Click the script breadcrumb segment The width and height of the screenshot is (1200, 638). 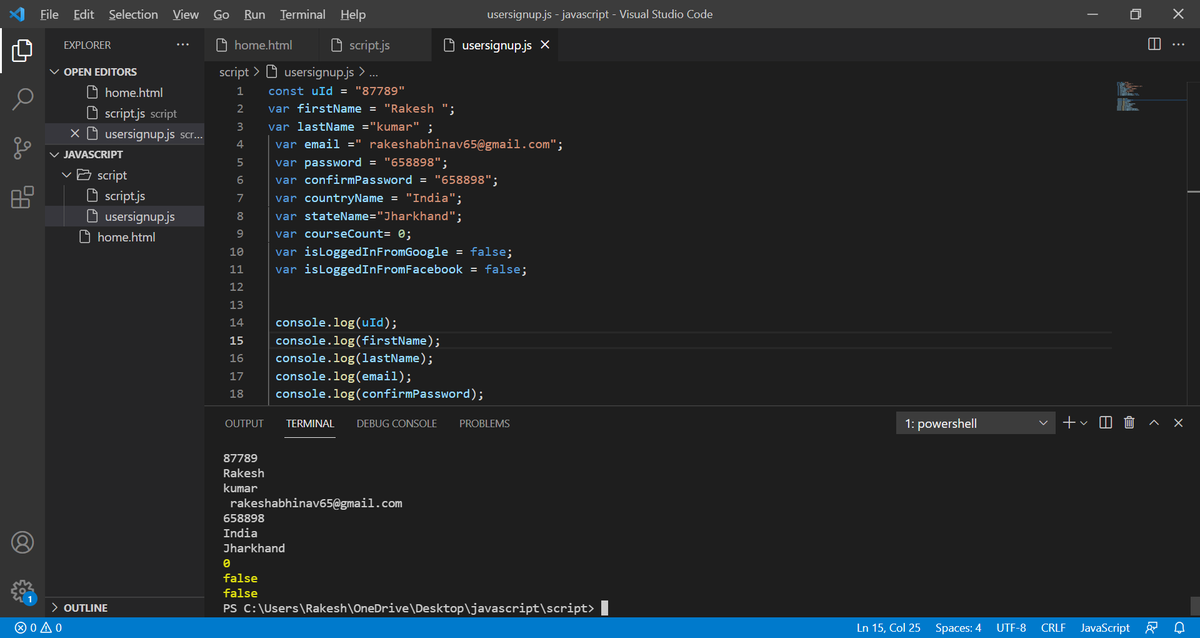pyautogui.click(x=234, y=73)
